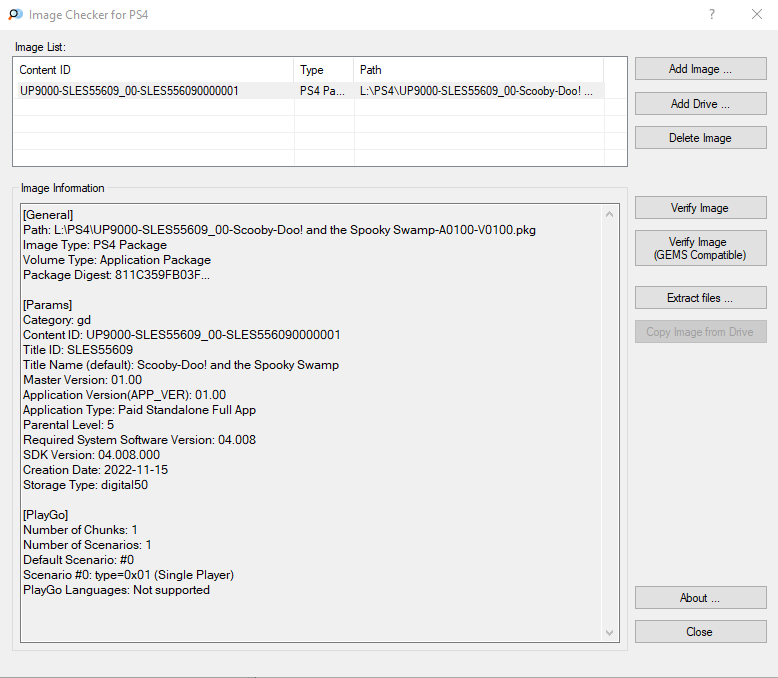Click the '[PlayGo]' section heading text
The image size is (778, 678).
[x=46, y=515]
